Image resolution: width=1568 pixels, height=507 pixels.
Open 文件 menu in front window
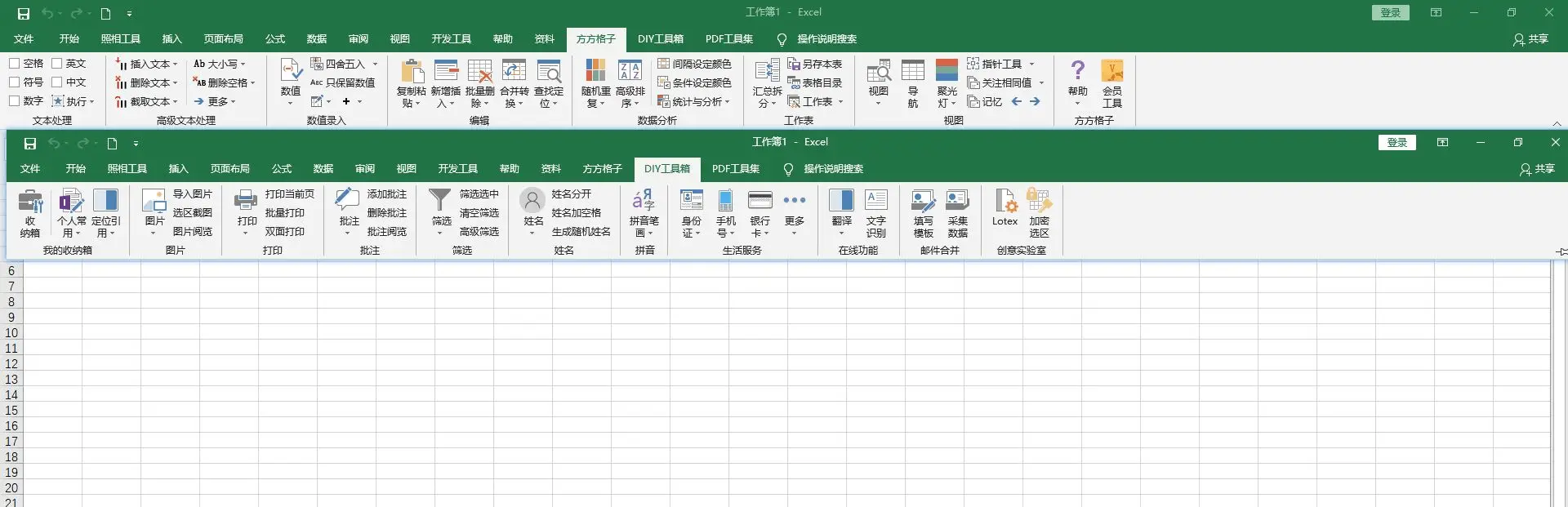tap(30, 169)
